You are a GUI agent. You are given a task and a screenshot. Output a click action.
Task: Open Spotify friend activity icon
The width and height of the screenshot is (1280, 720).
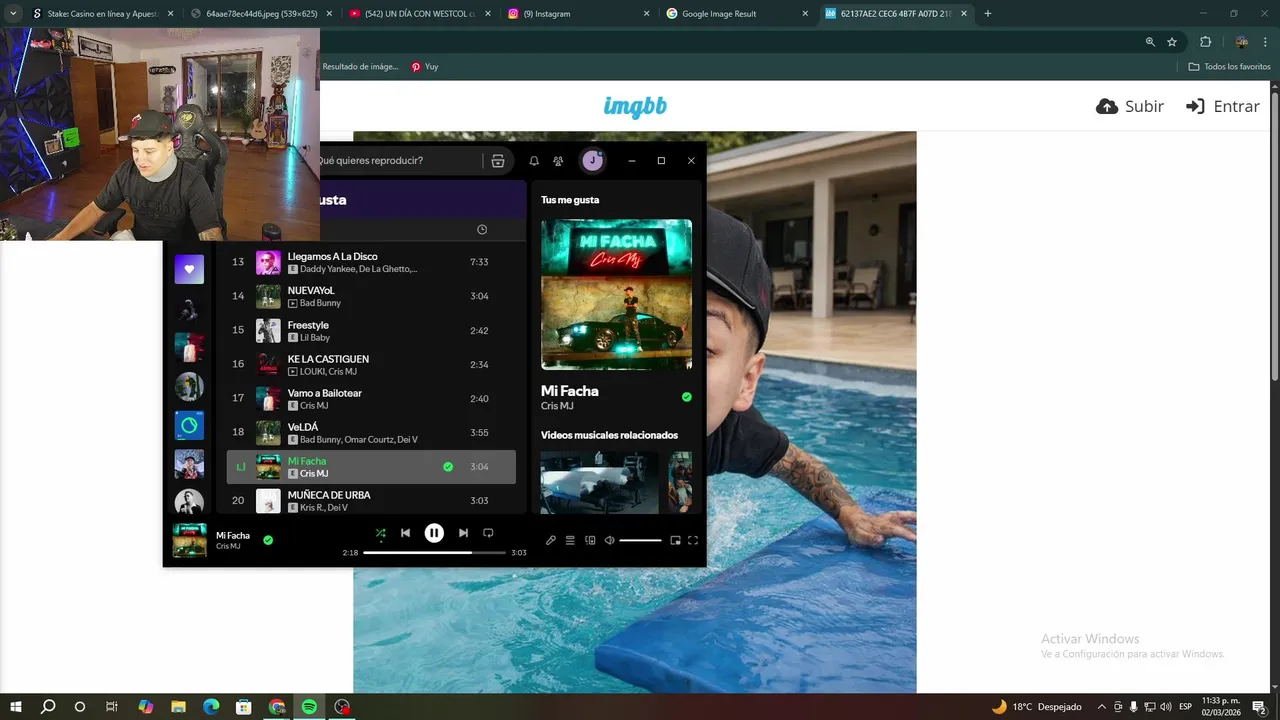[558, 161]
